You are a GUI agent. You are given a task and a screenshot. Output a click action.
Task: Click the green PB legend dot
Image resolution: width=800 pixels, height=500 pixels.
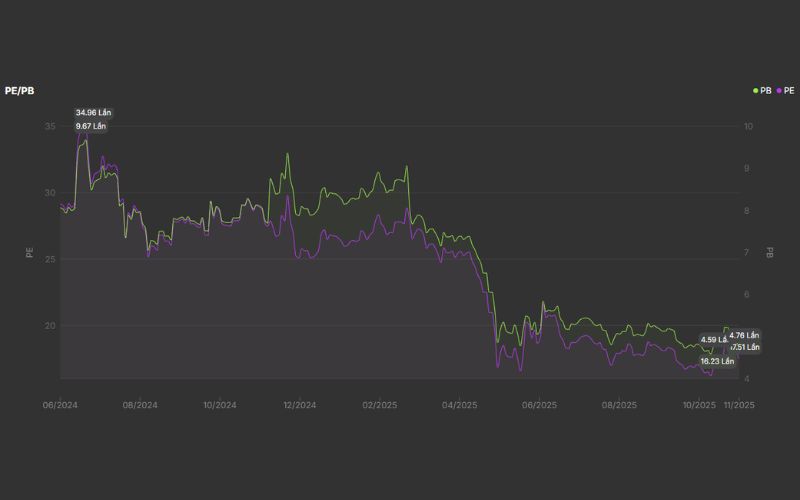(x=755, y=90)
